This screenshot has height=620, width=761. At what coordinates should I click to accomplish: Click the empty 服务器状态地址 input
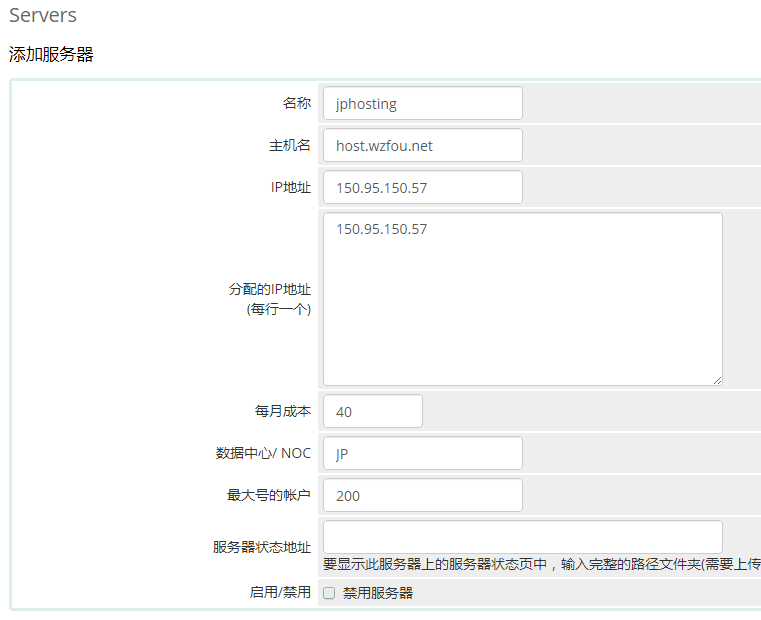coord(522,536)
